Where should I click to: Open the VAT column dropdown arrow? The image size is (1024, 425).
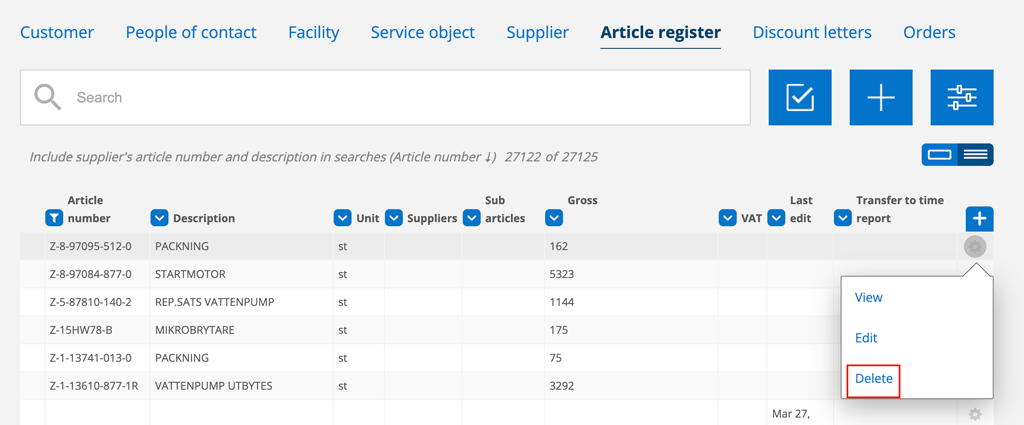[x=728, y=218]
